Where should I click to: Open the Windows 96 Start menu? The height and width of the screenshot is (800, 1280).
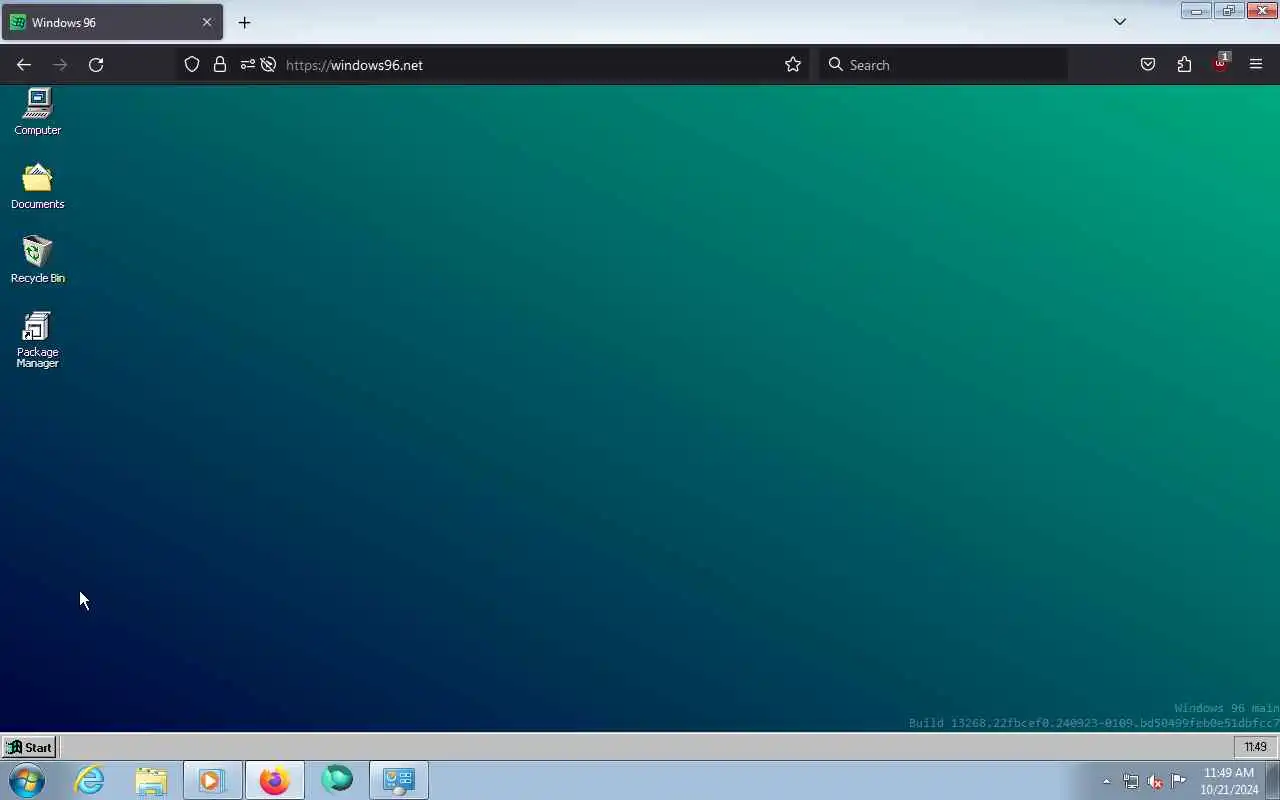[29, 747]
